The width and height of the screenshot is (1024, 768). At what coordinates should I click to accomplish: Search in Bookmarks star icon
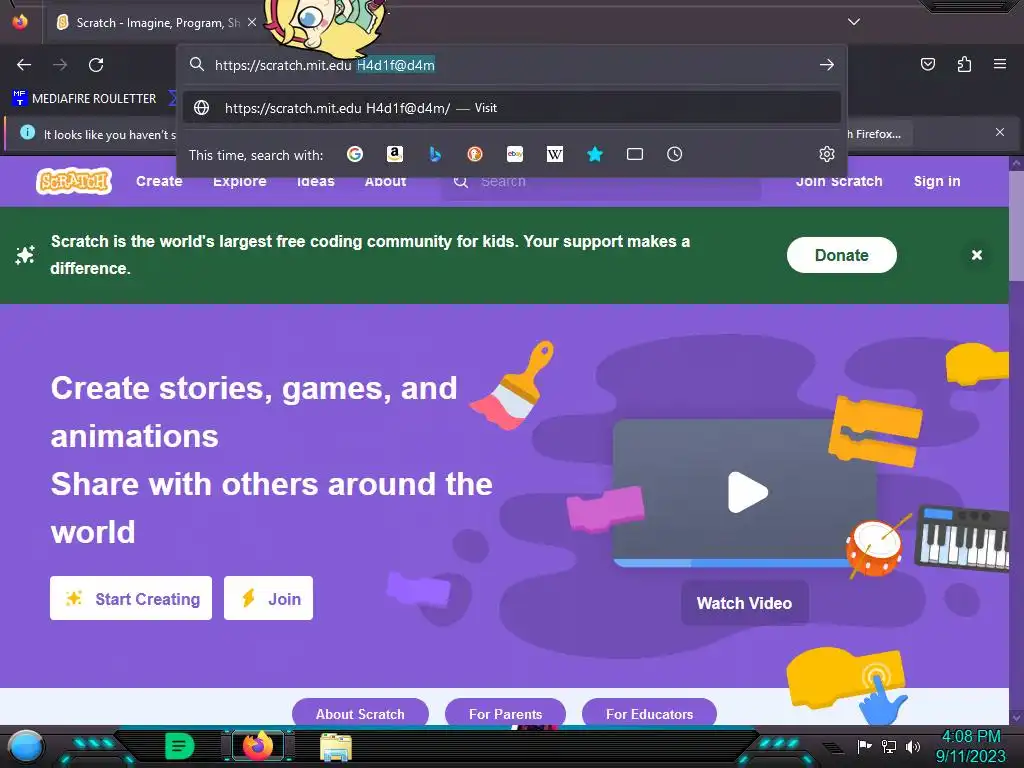[594, 154]
